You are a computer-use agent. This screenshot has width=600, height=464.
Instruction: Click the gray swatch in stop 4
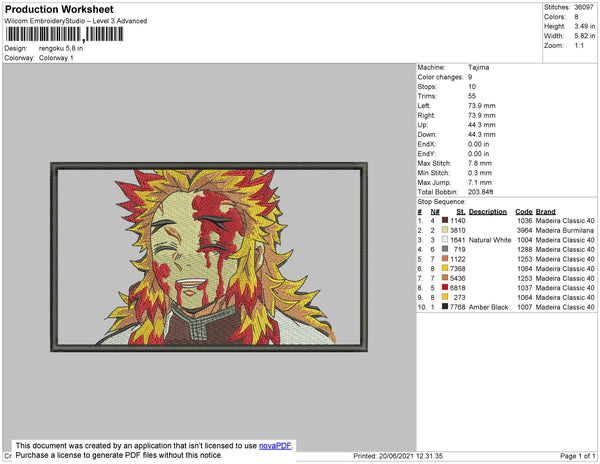tap(445, 249)
